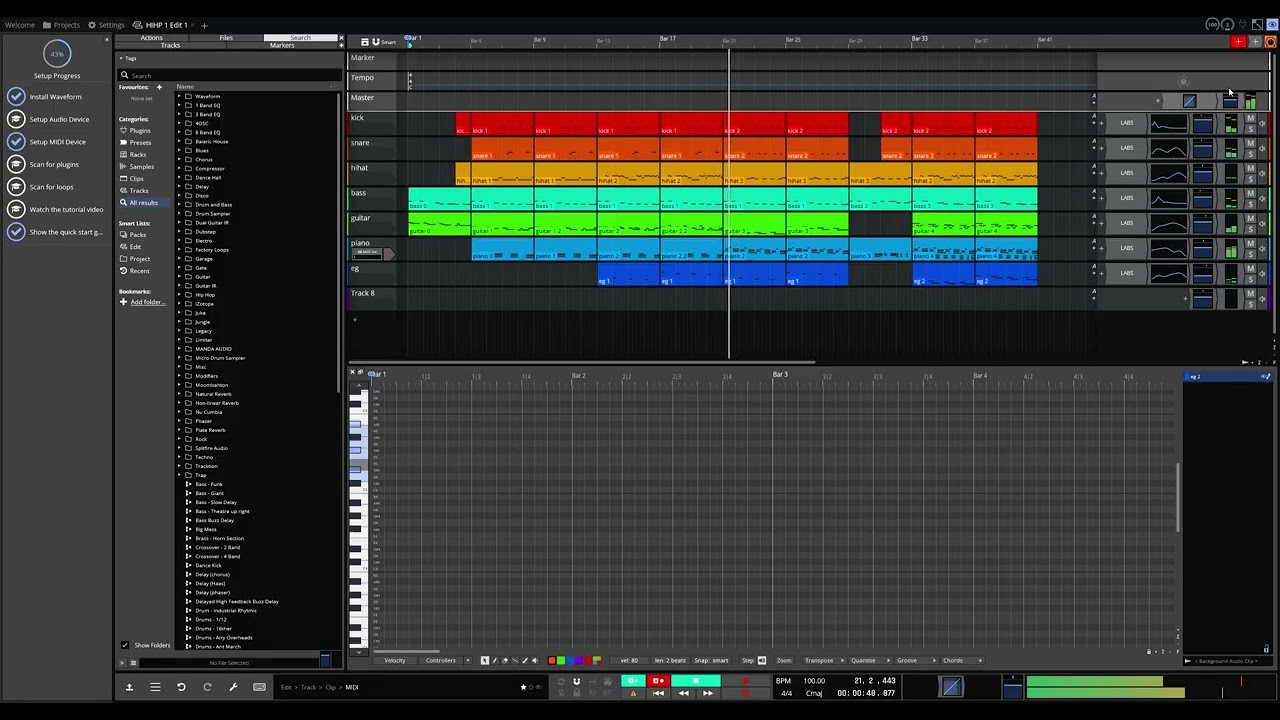The image size is (1280, 720).
Task: Add a favourite with the plus beside Favourites
Action: (x=158, y=87)
